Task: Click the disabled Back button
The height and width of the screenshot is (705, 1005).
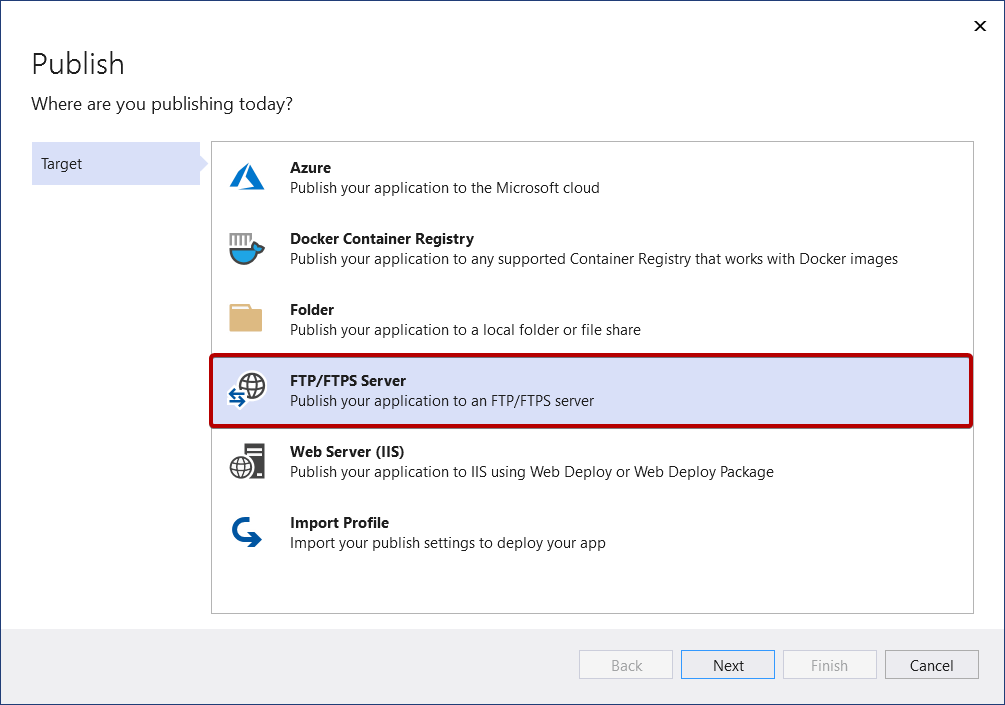Action: (625, 664)
